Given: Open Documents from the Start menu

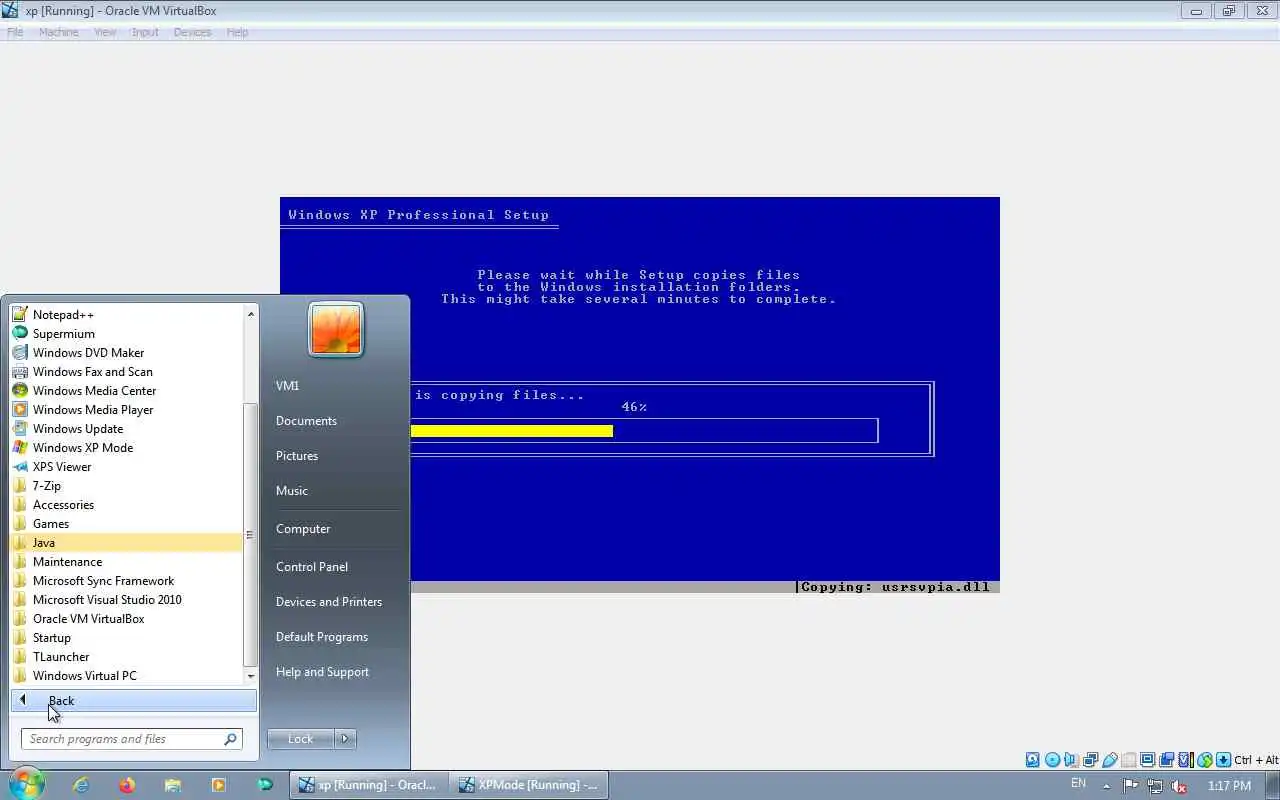Looking at the screenshot, I should coord(306,420).
